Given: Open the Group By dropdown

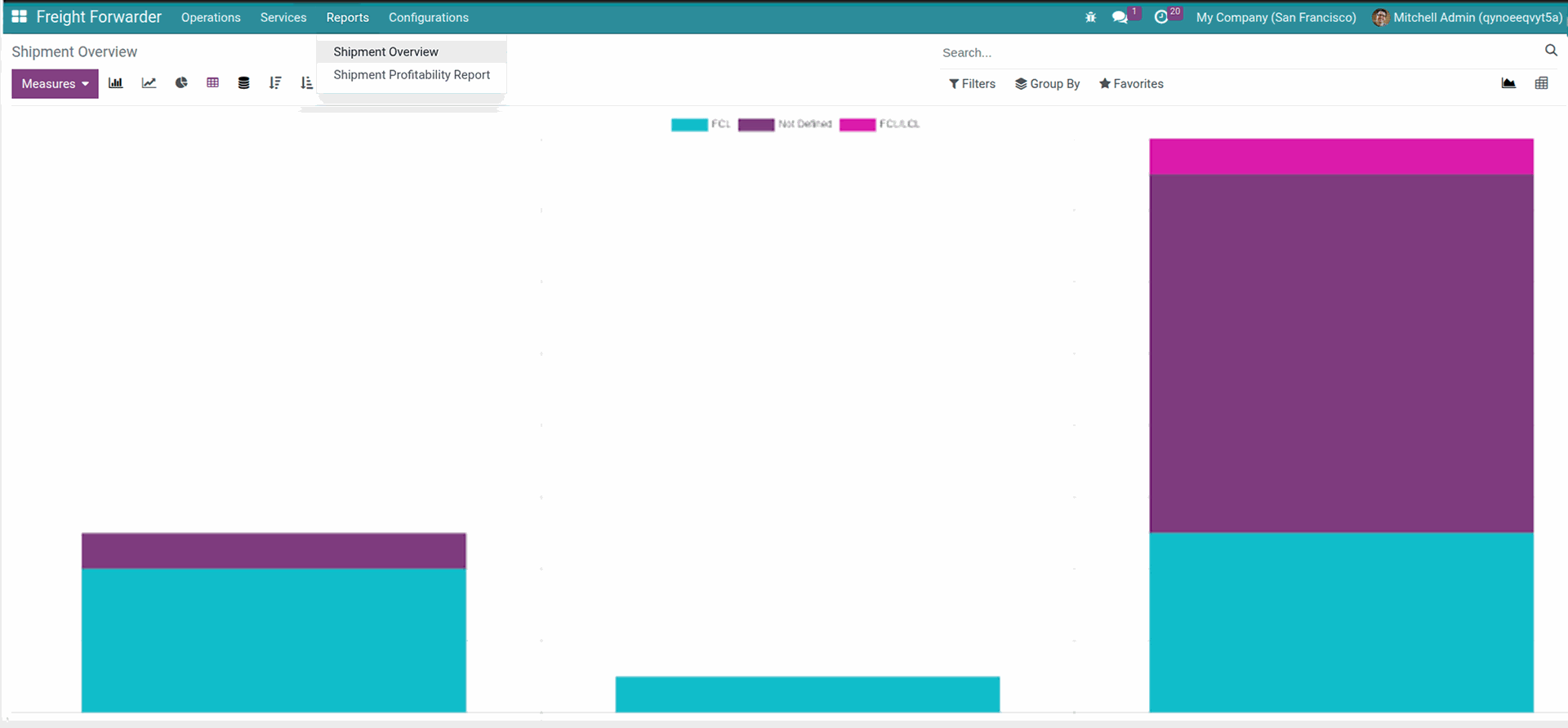Looking at the screenshot, I should 1047,84.
